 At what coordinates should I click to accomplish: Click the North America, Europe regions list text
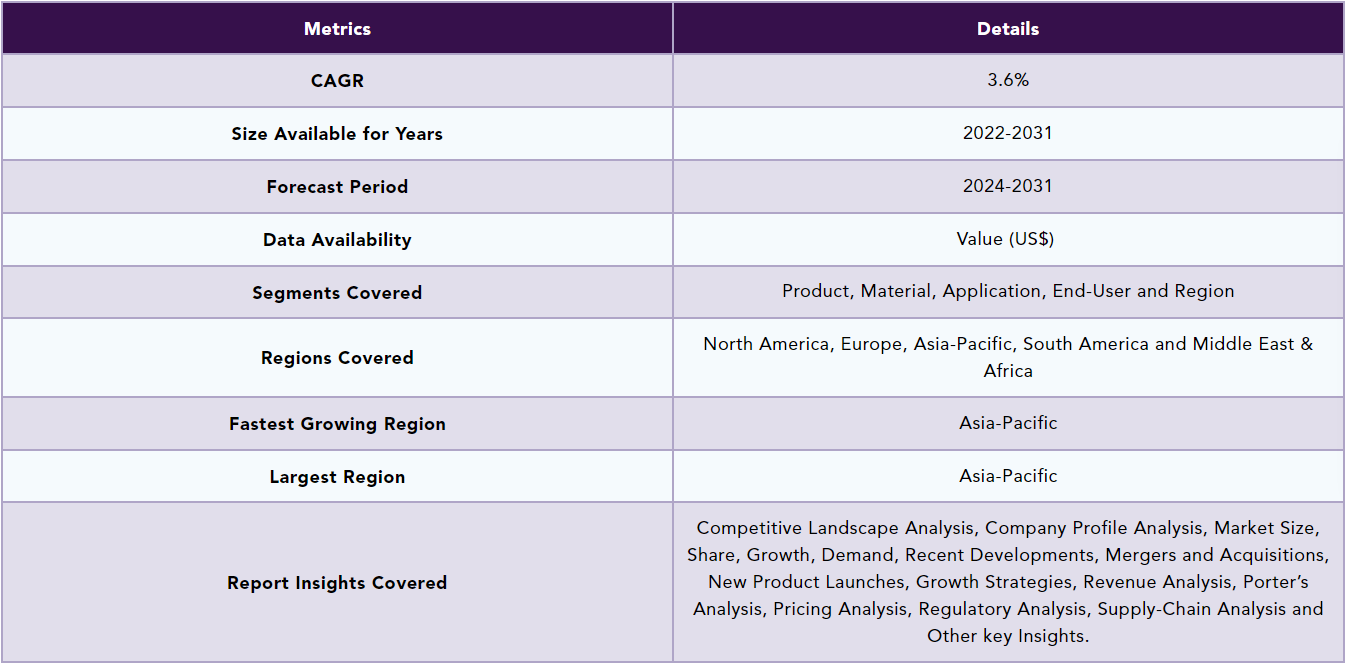(x=1007, y=357)
